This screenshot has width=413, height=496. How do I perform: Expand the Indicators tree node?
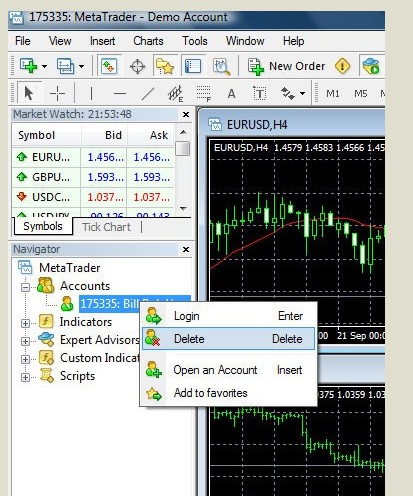click(x=25, y=323)
